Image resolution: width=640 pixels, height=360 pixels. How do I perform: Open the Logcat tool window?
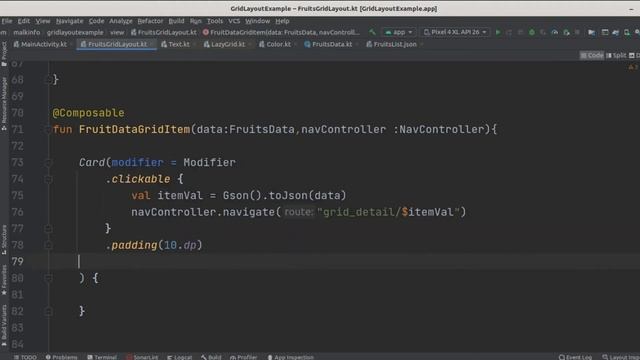(x=180, y=357)
